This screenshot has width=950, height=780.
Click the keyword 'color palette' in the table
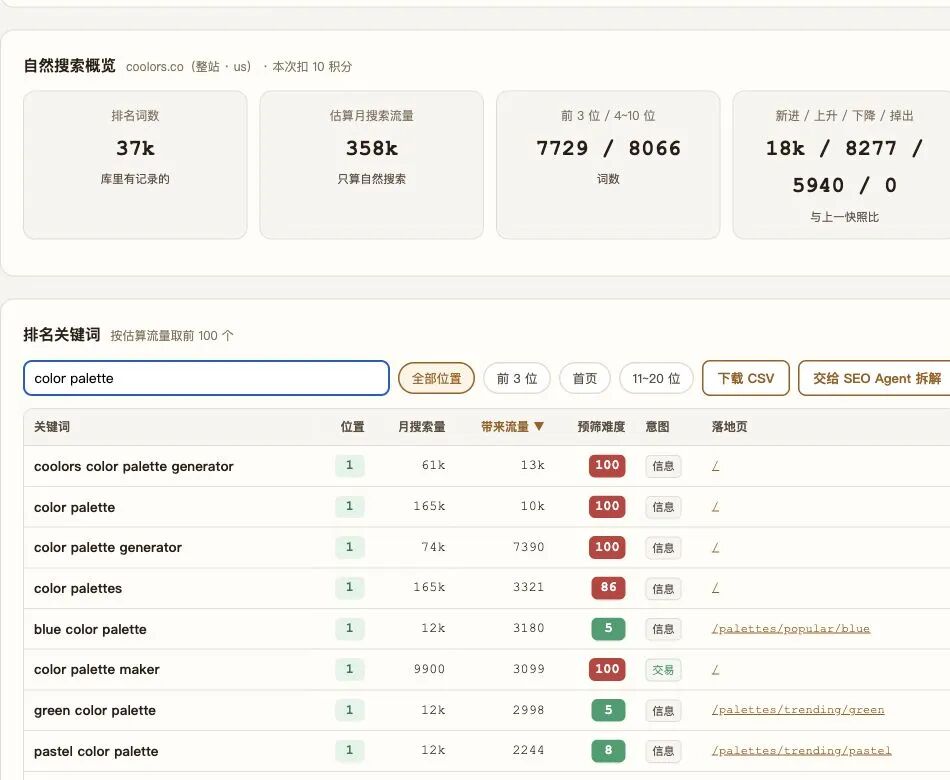75,507
